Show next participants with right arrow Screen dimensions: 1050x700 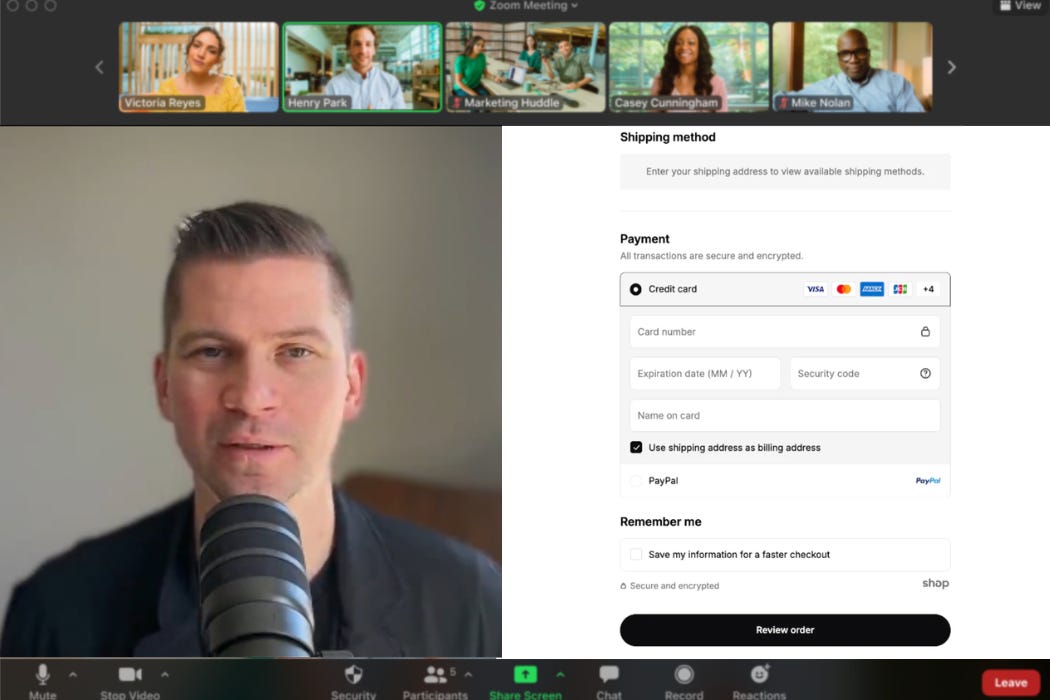coord(952,67)
